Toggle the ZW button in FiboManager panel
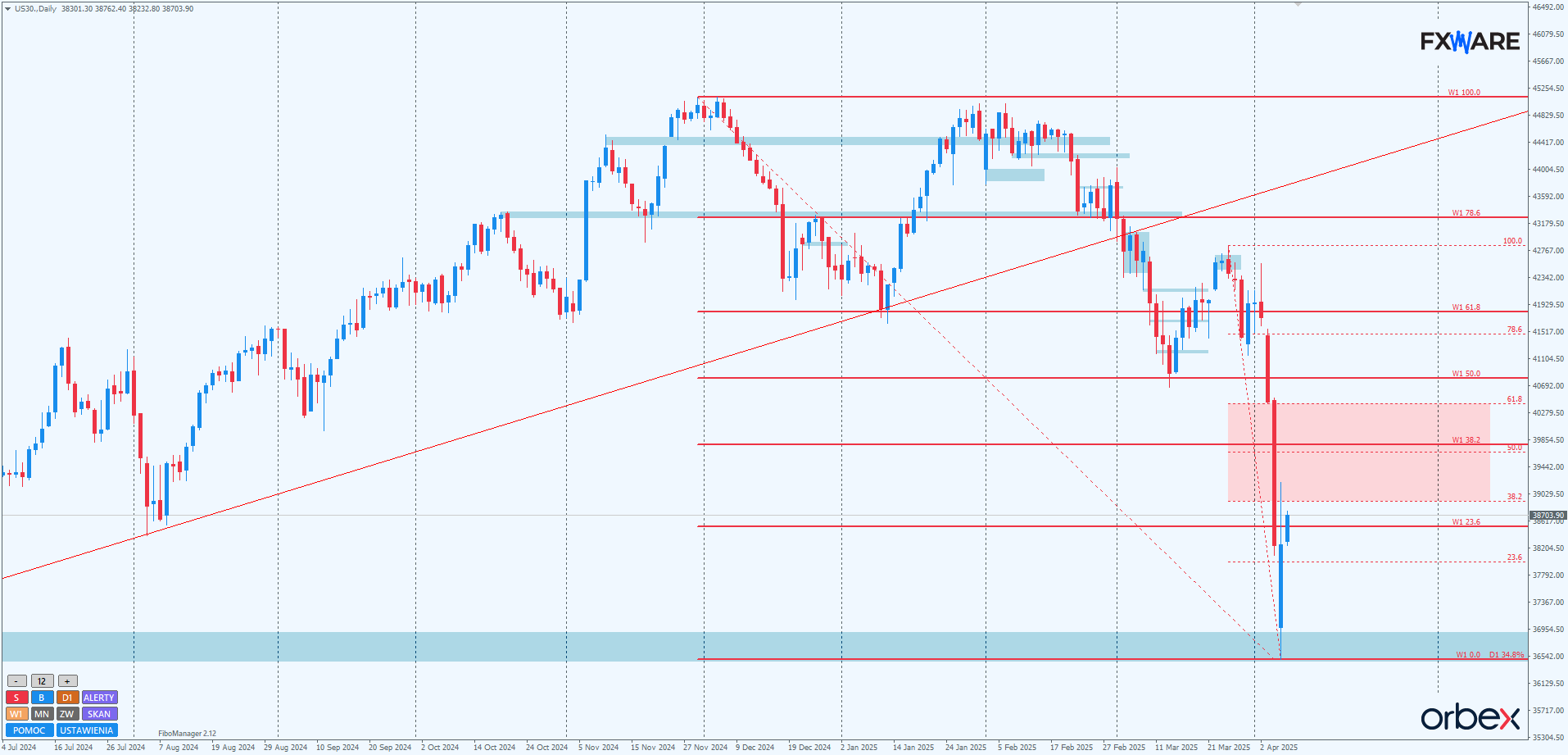 [x=67, y=714]
